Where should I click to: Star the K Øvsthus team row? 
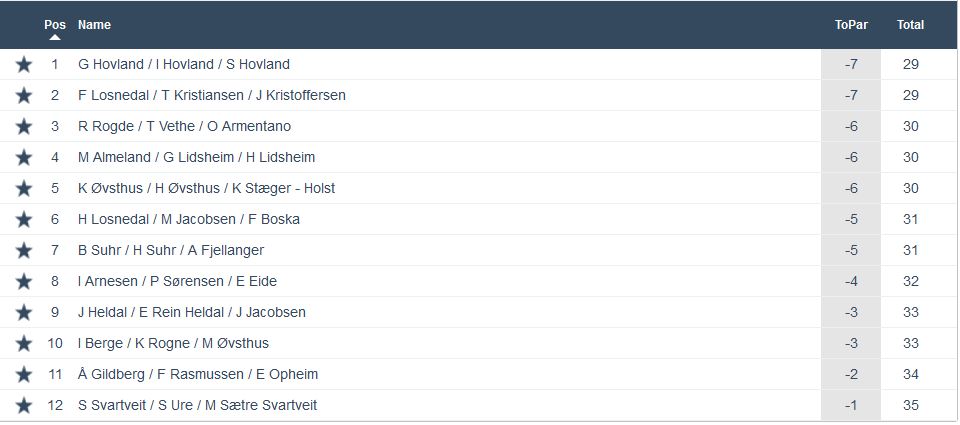click(x=24, y=188)
